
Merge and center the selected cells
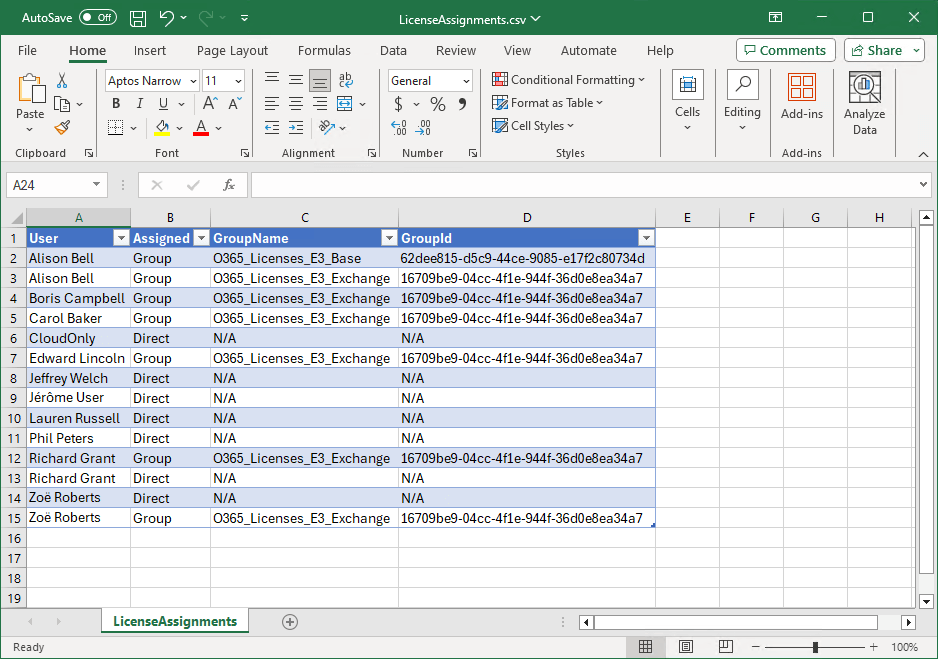click(345, 103)
